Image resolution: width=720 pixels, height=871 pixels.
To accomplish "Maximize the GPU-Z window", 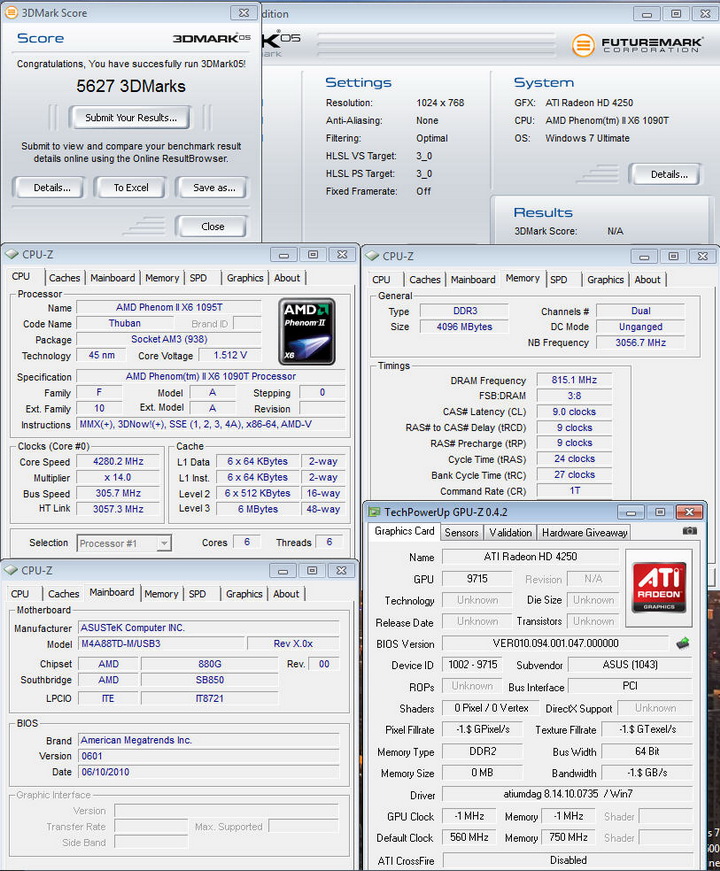I will (659, 512).
